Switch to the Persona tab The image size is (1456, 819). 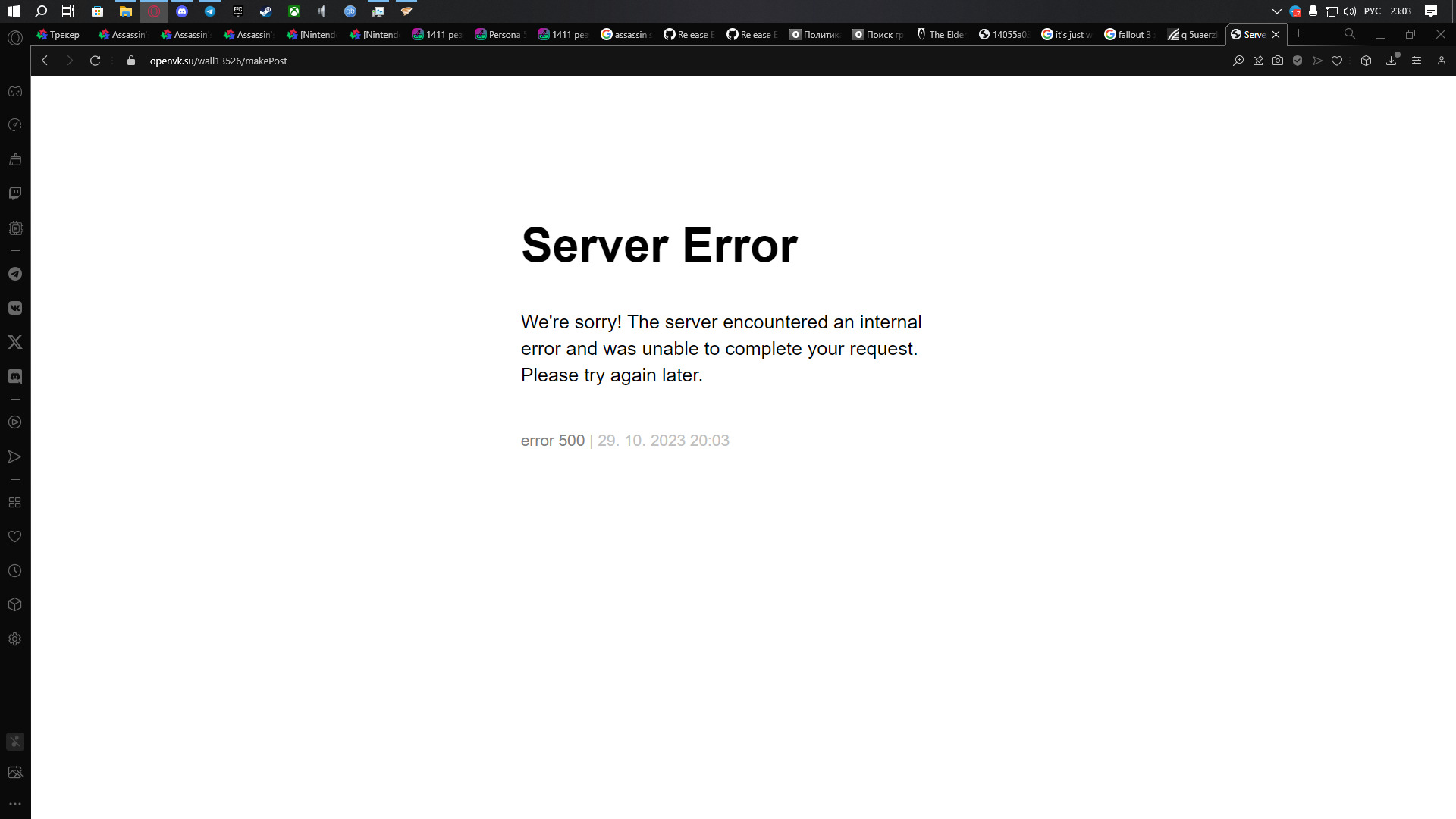[500, 34]
